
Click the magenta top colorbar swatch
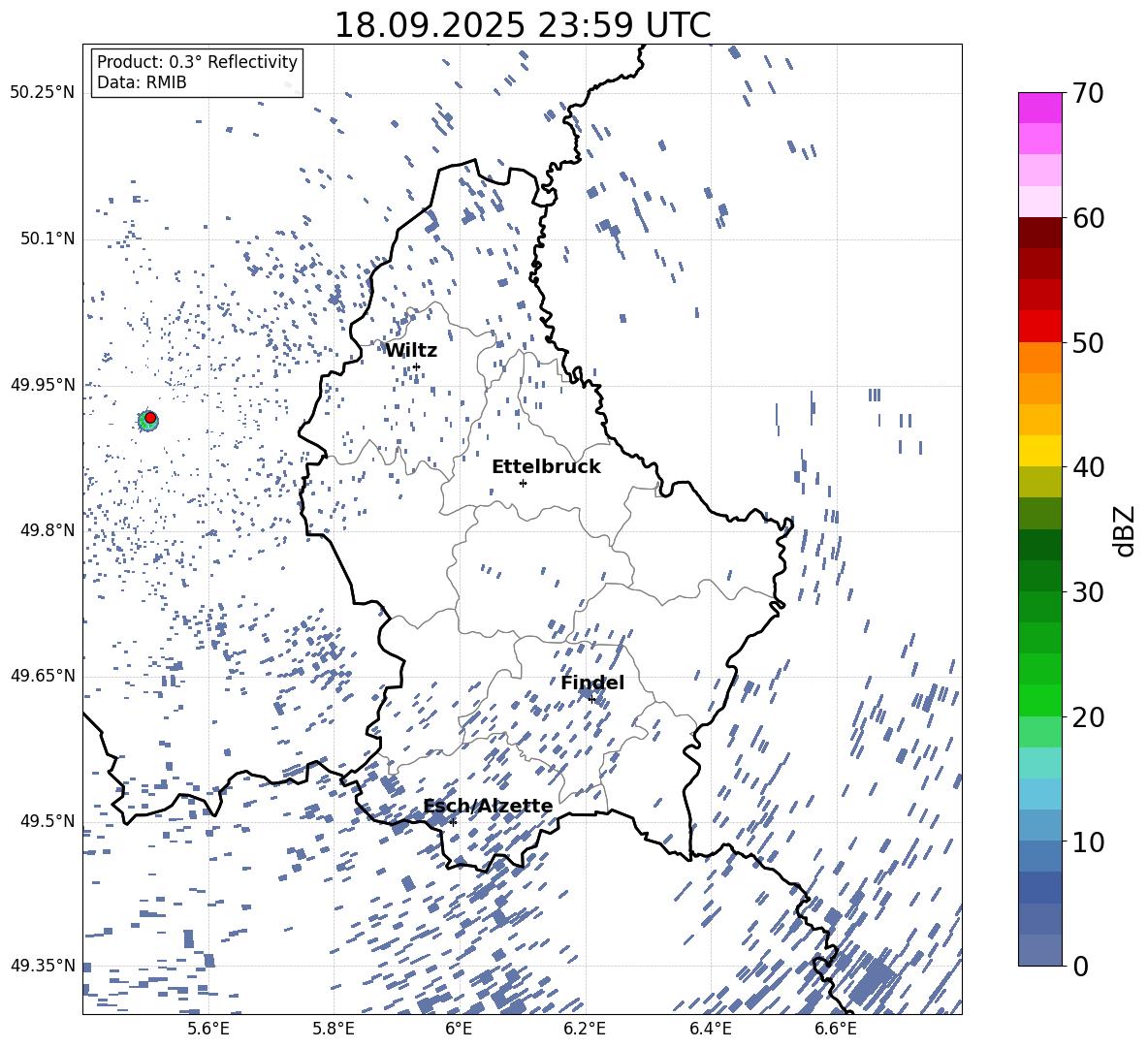coord(1039,108)
